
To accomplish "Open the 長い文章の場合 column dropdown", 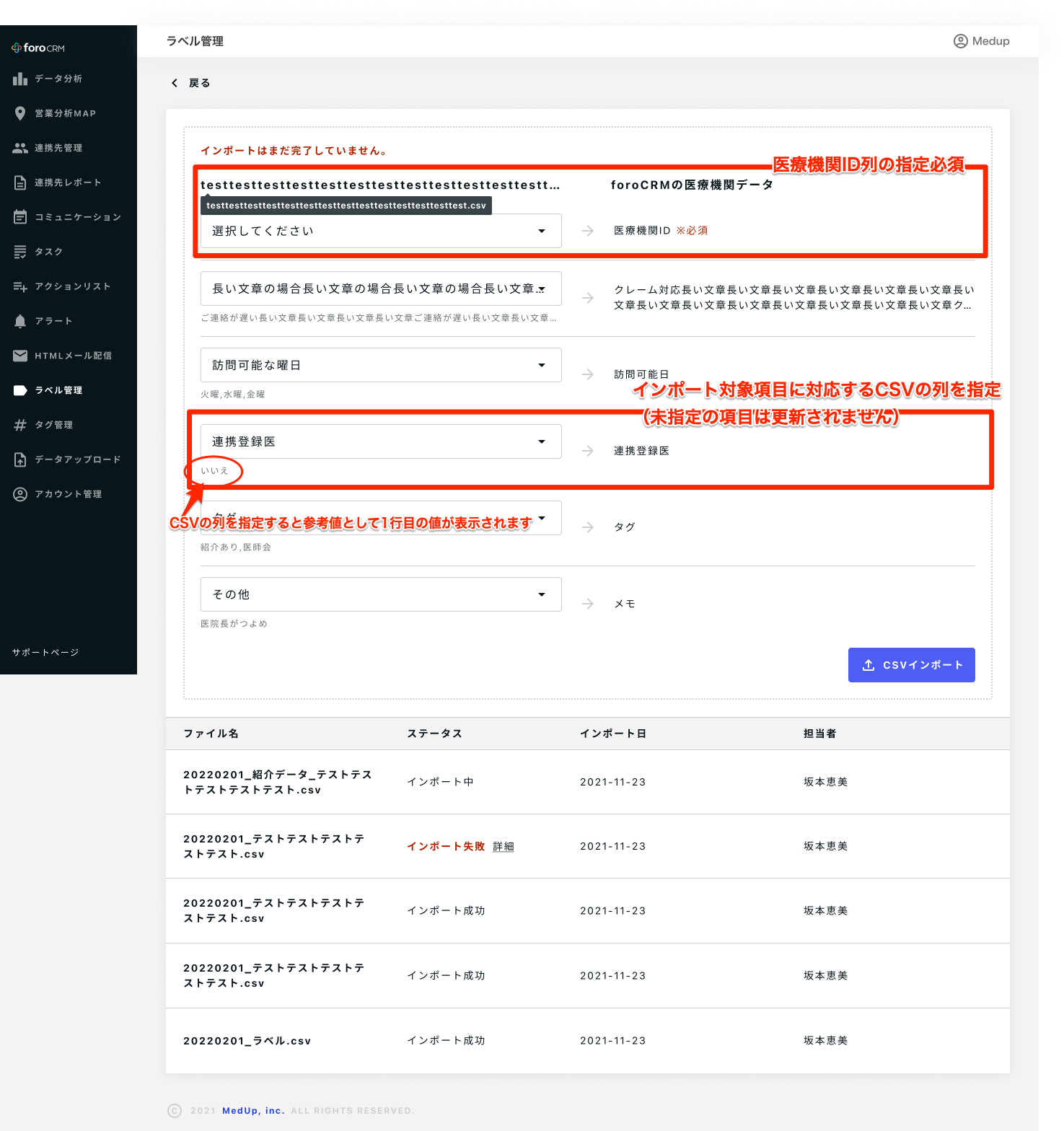I will [381, 289].
